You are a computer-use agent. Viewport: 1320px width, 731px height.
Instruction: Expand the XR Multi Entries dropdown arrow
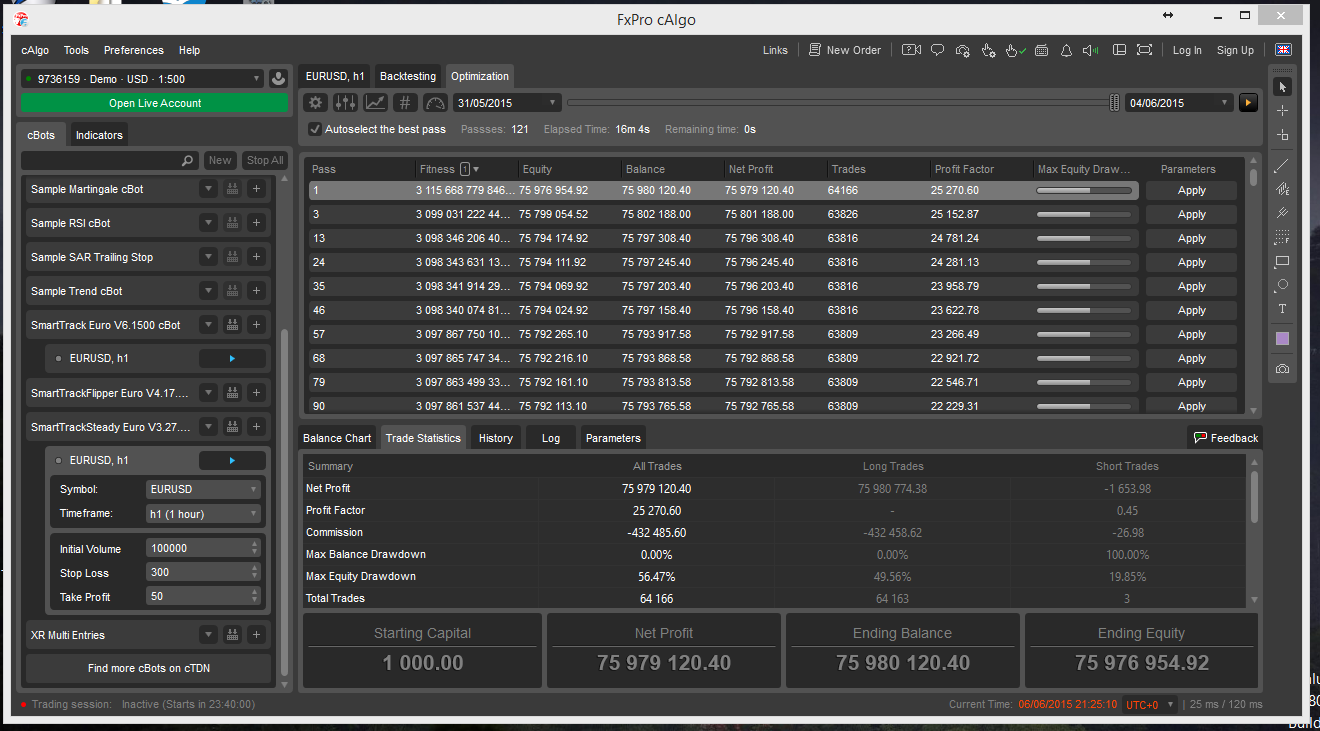208,635
